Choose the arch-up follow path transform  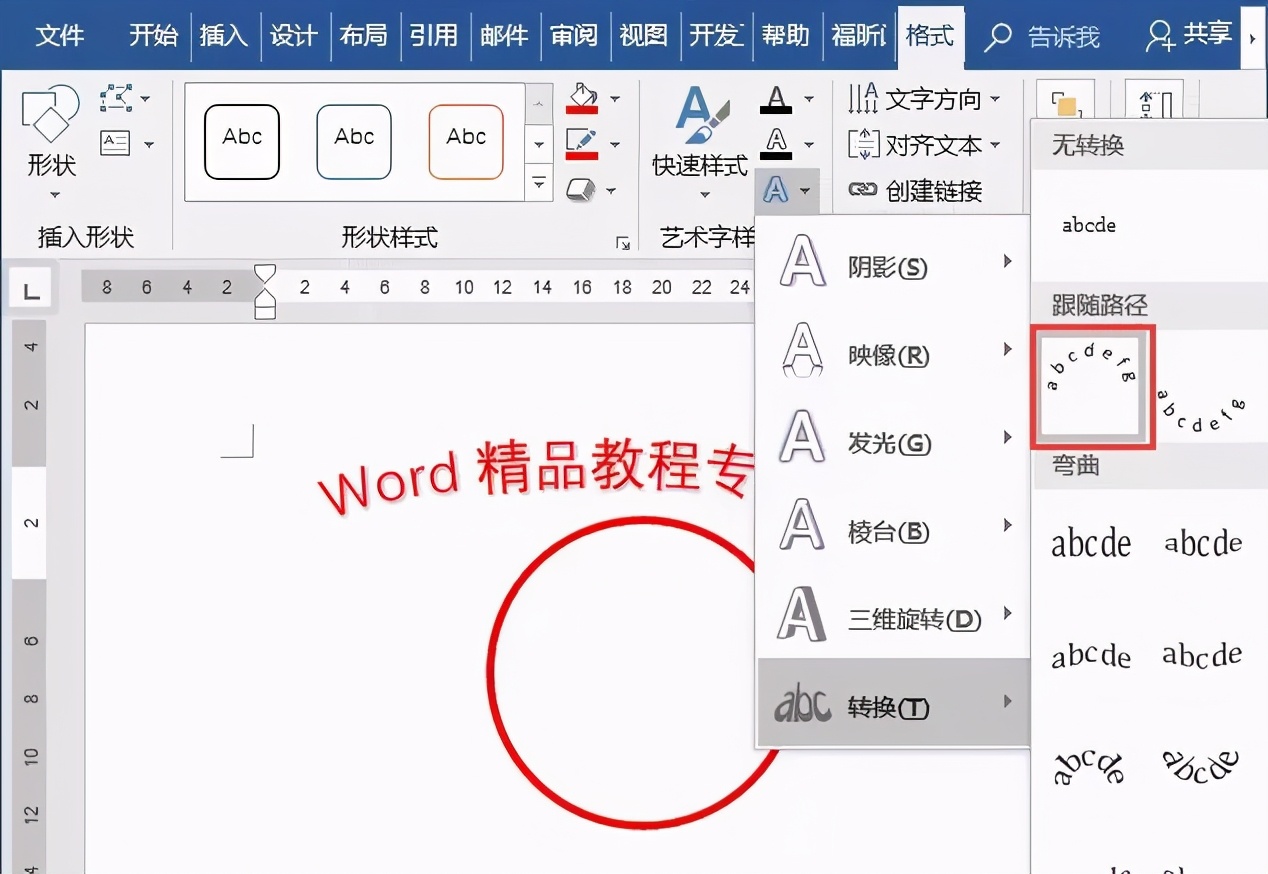point(1092,385)
